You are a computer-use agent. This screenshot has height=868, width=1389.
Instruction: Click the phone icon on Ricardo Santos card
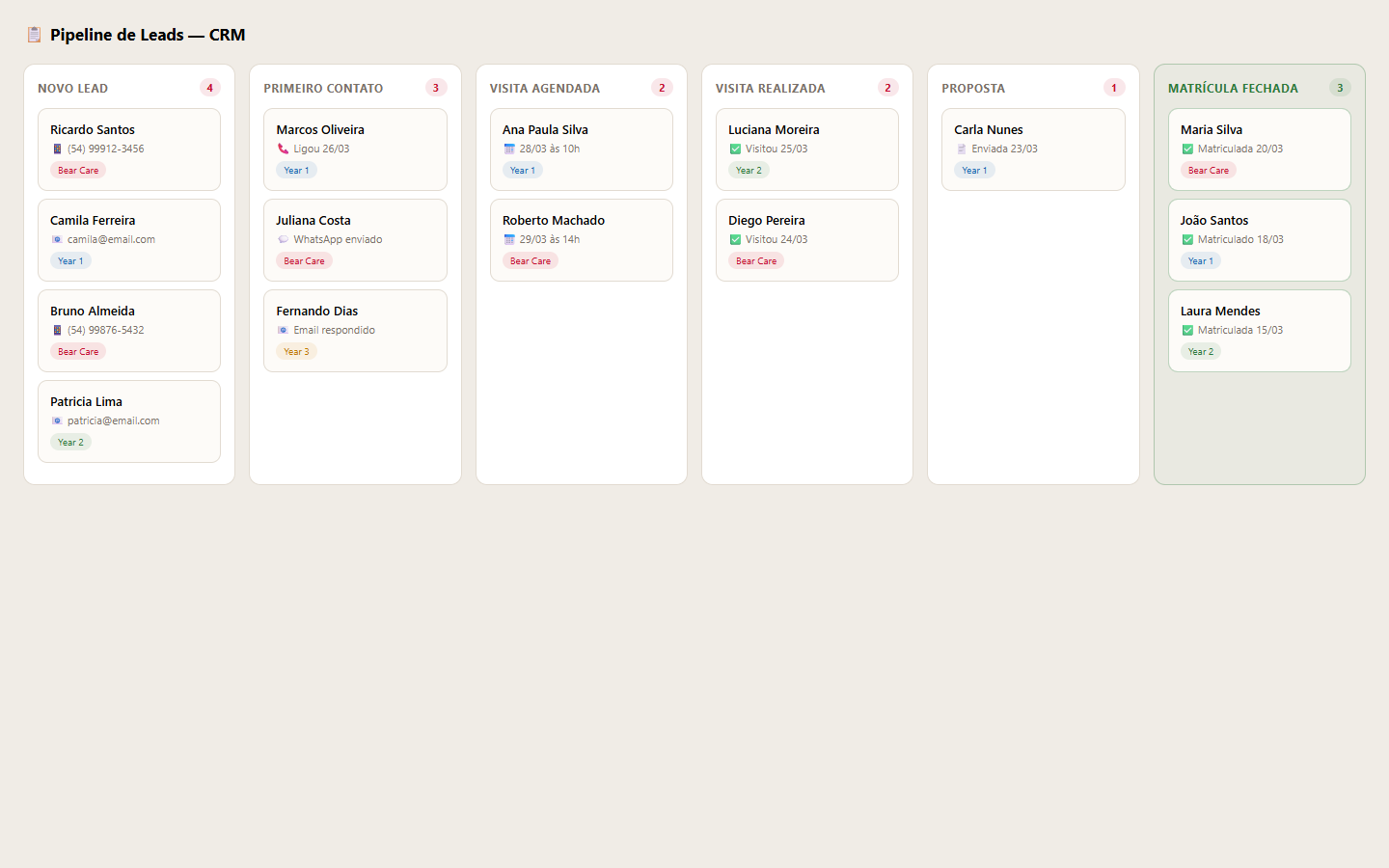[x=56, y=149]
